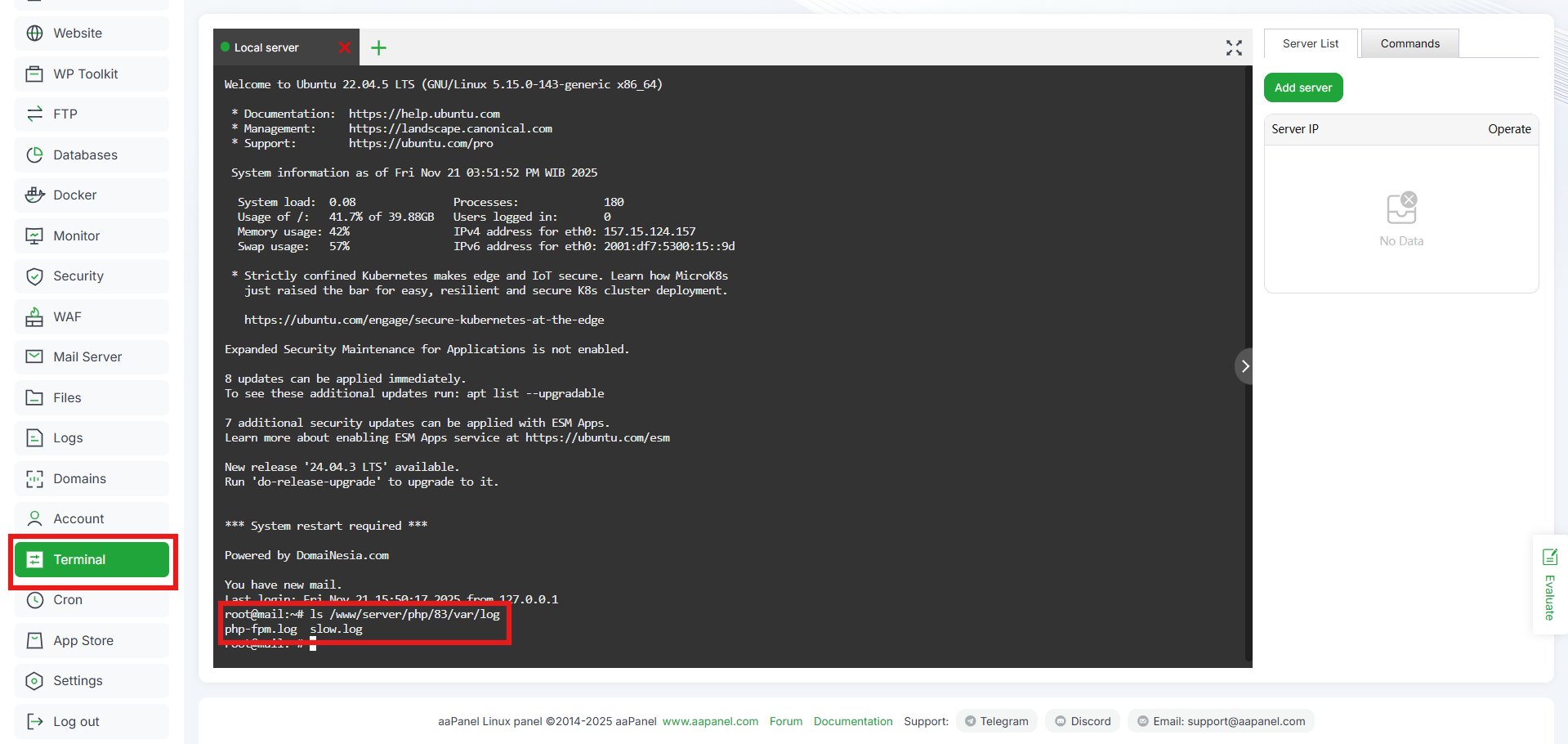Add a new terminal tab with plus icon

point(378,47)
